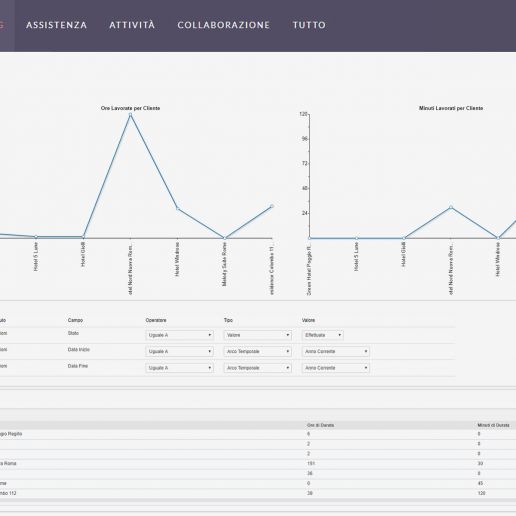Open the TUTTO tab
This screenshot has width=516, height=516.
[x=309, y=25]
